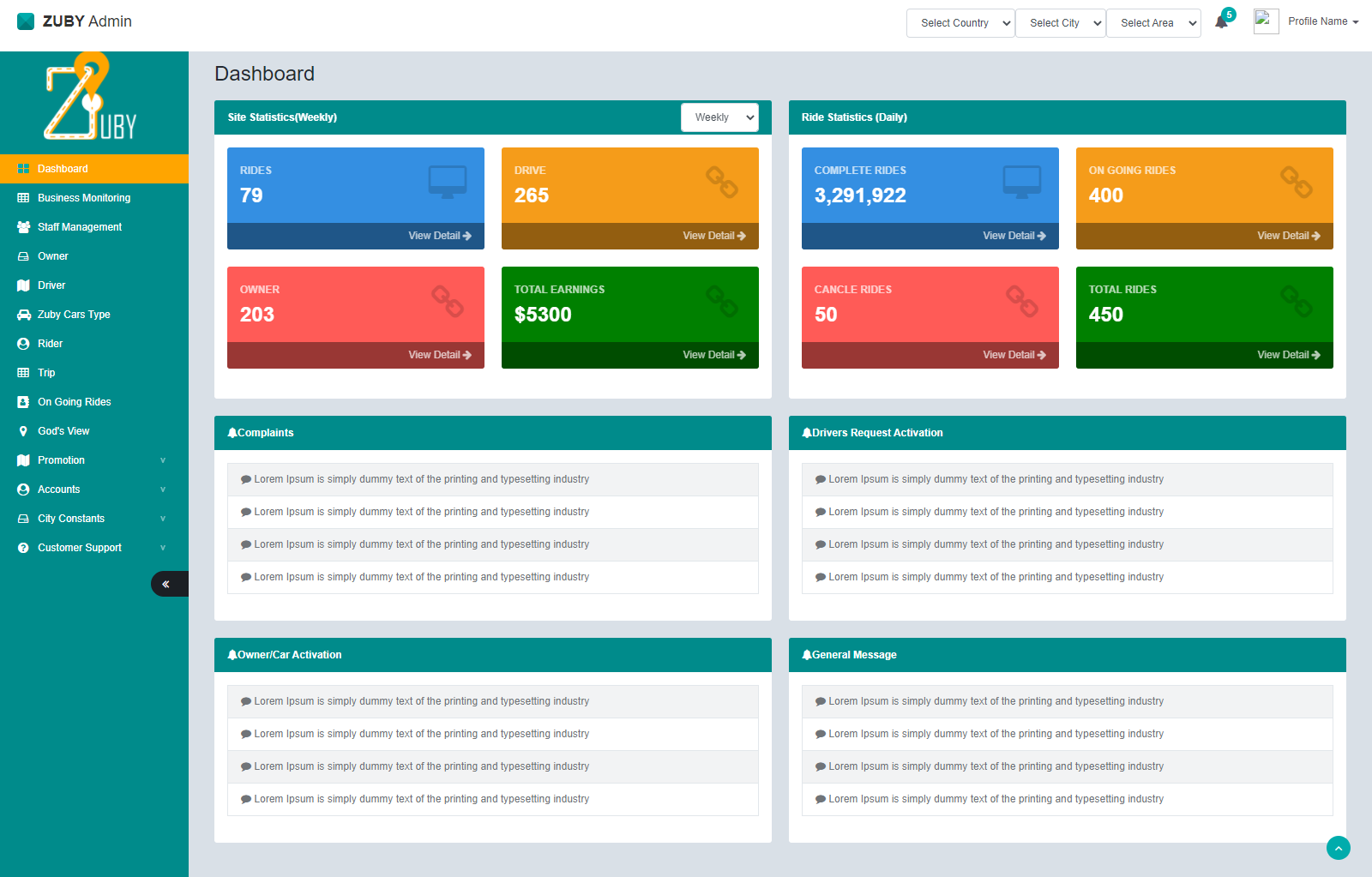Click the link icon in Total Earnings card
This screenshot has width=1372, height=877.
(721, 301)
